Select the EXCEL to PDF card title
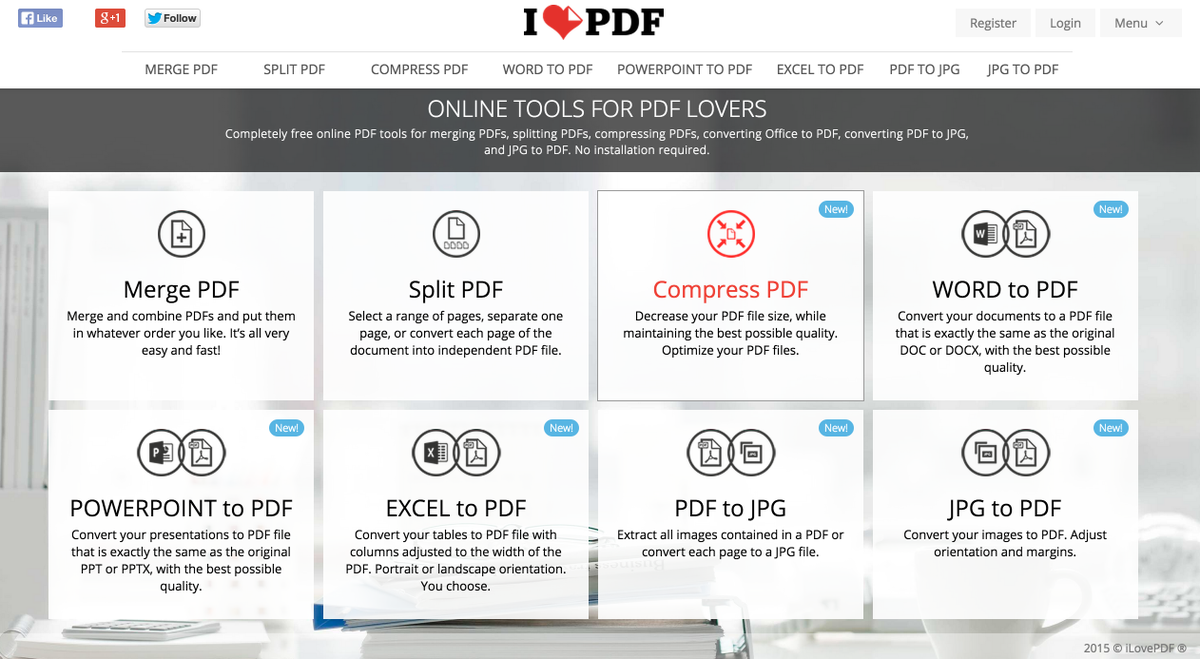This screenshot has height=659, width=1200. tap(455, 508)
